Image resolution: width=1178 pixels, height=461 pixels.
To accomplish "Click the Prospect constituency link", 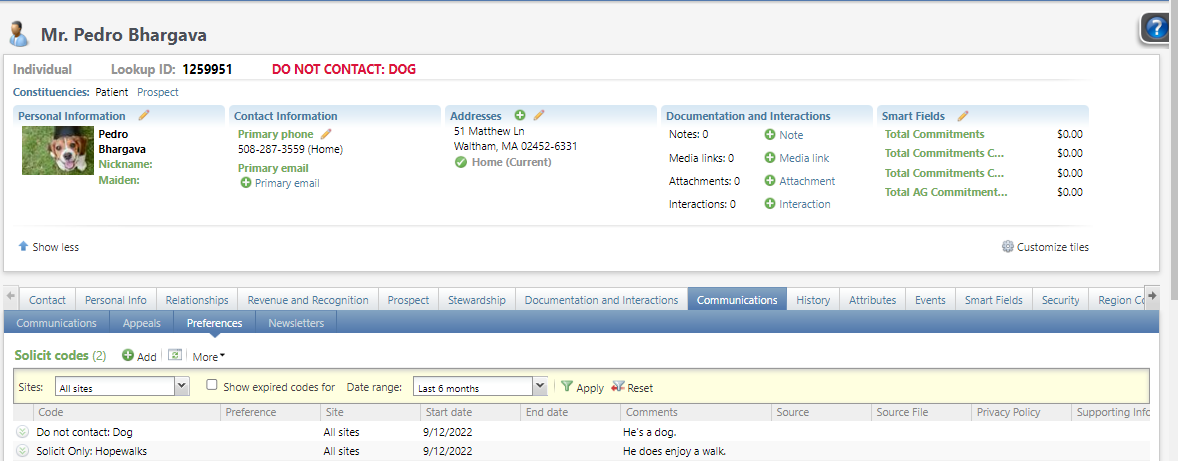I will pos(158,92).
